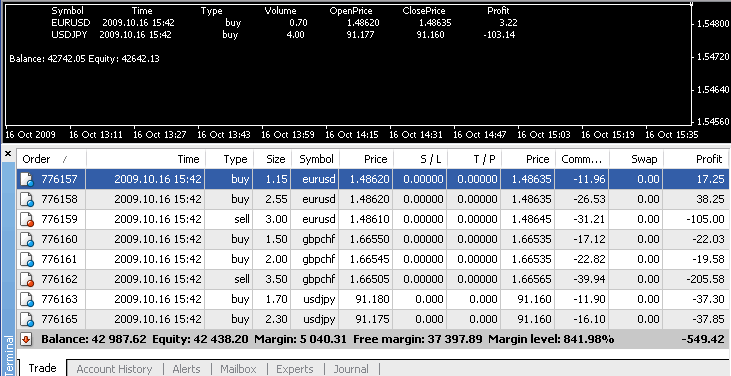This screenshot has width=731, height=376.
Task: Click the 1.54800 price scale label
Action: pos(712,24)
